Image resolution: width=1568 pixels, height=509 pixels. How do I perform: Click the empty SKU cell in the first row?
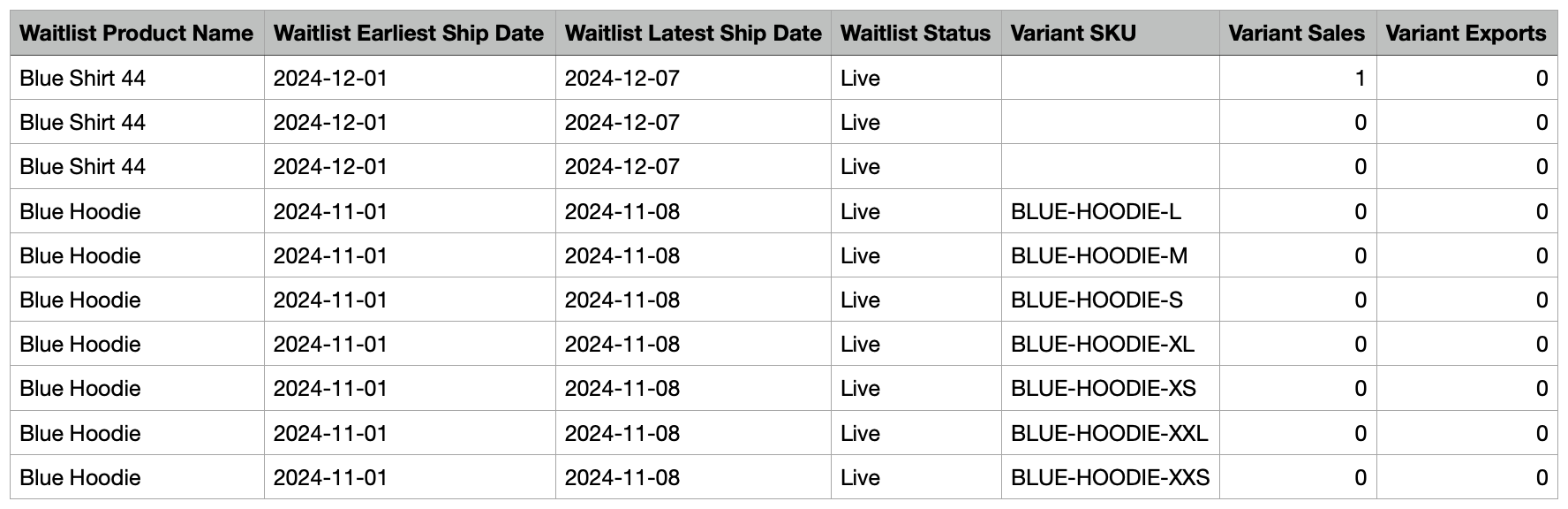[1110, 79]
